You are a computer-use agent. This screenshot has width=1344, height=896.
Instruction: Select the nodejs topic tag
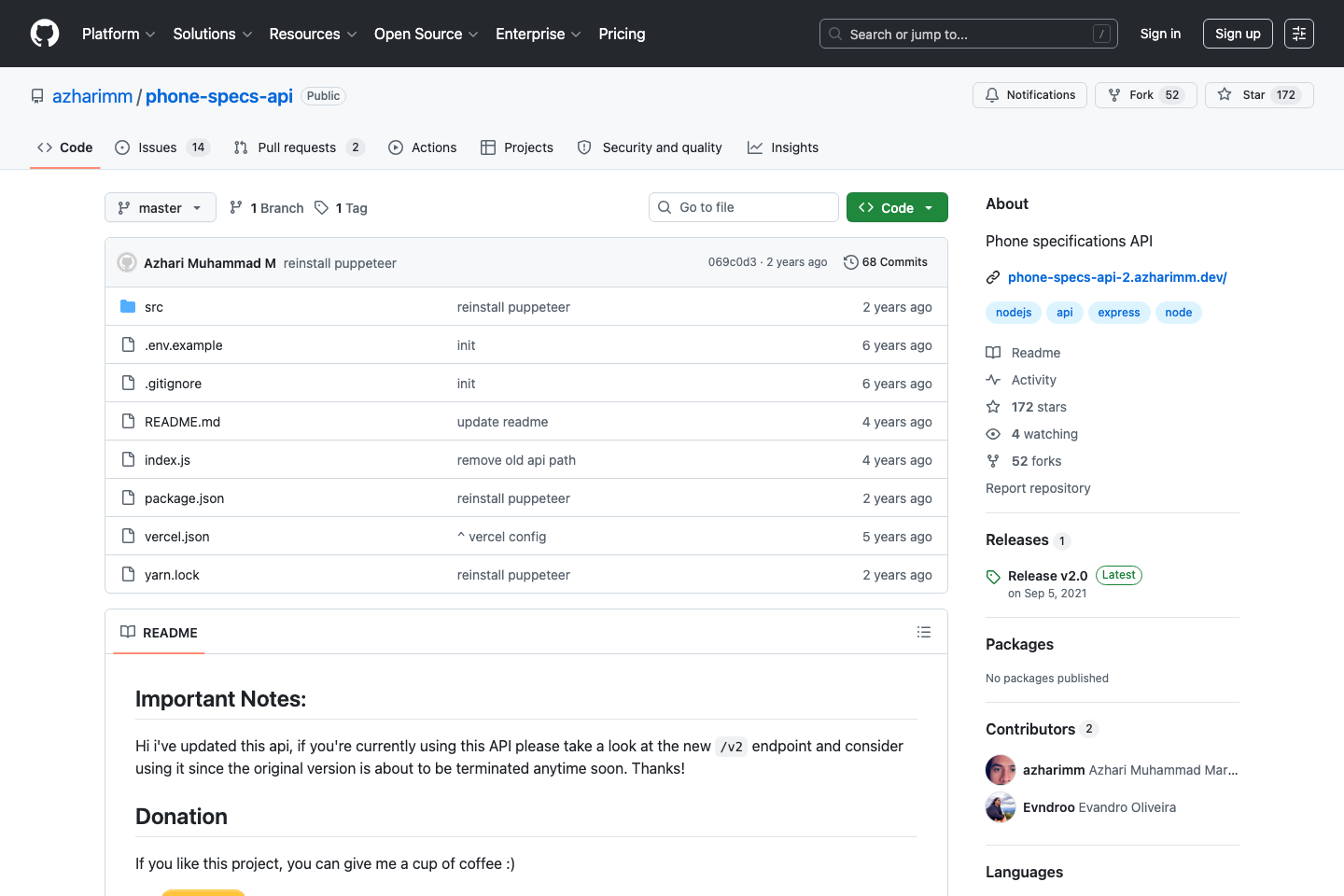tap(1013, 313)
